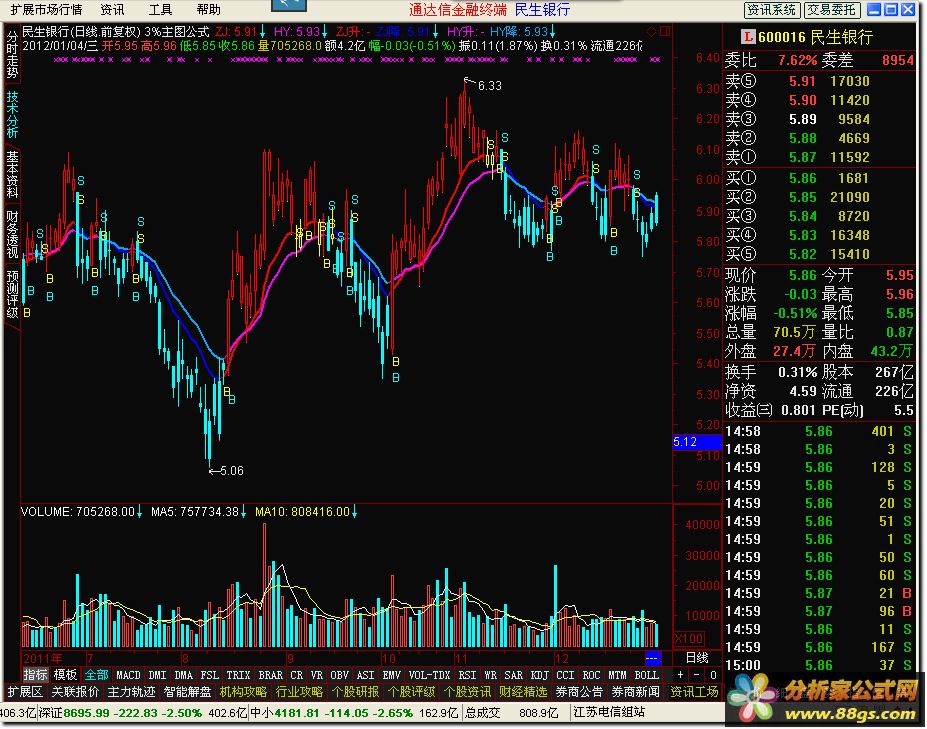Image resolution: width=927 pixels, height=729 pixels.
Task: Switch sub-chart to OBV indicator
Action: (339, 675)
